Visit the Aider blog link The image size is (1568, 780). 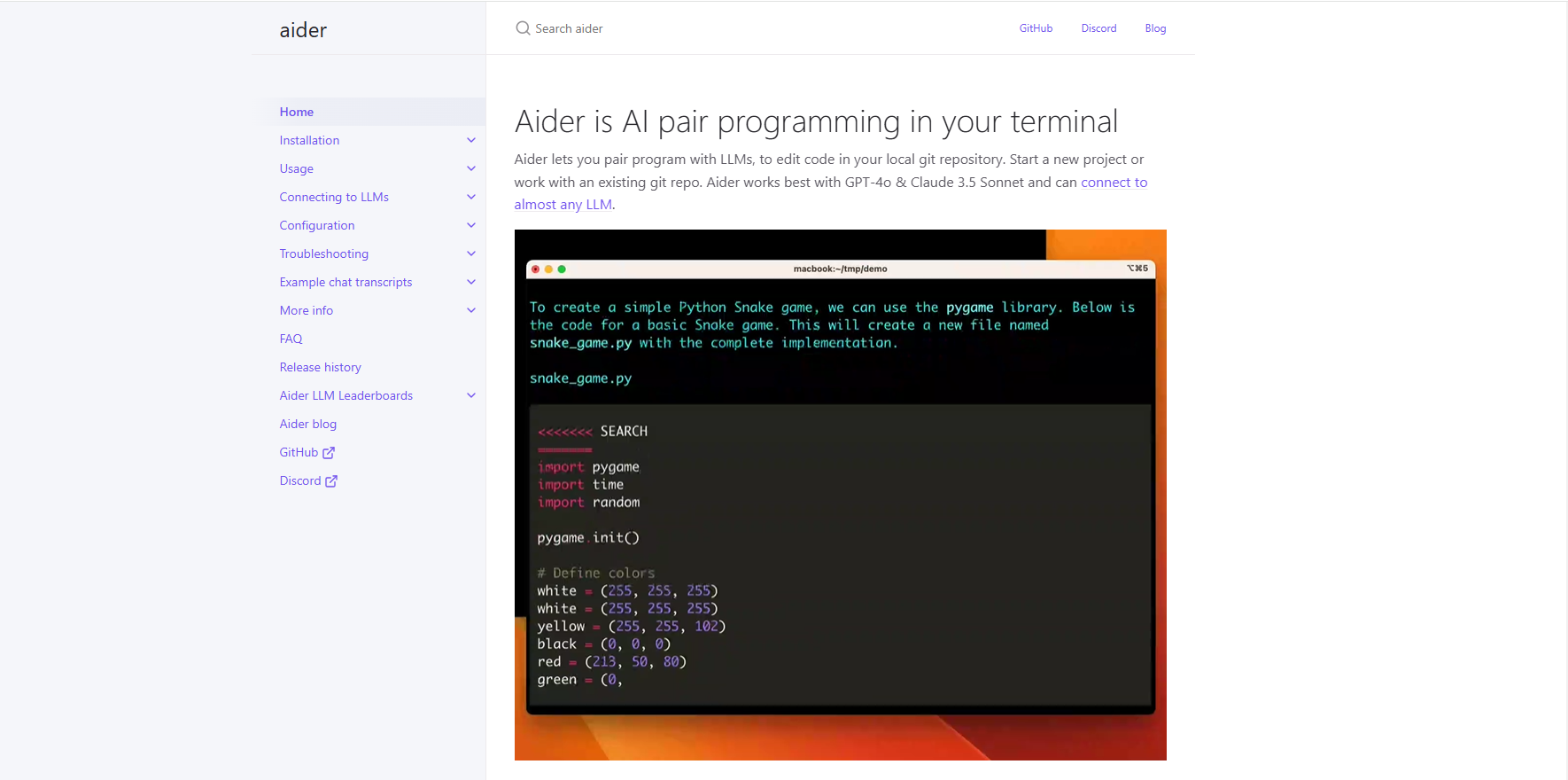(x=308, y=424)
